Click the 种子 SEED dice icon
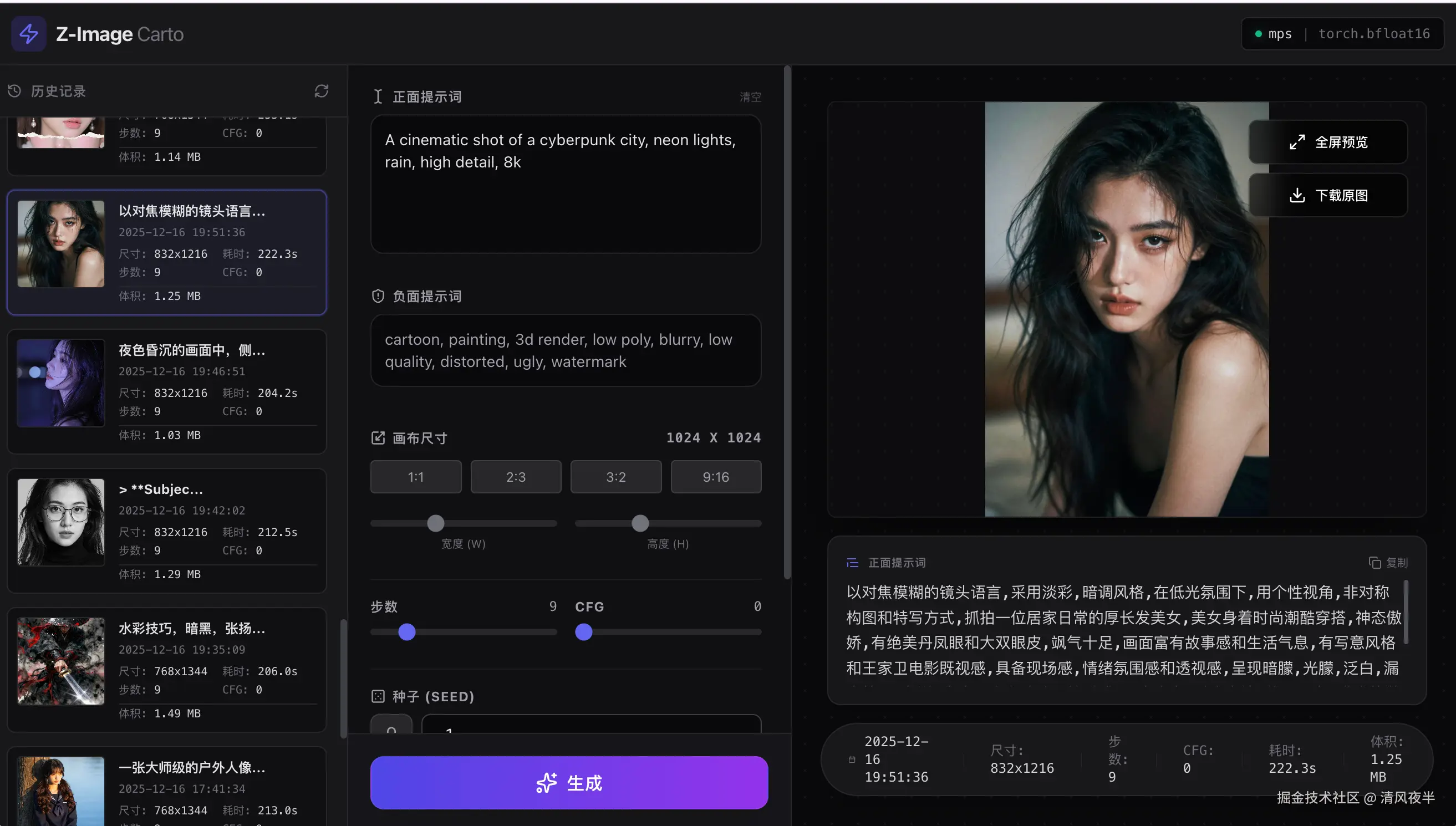Image resolution: width=1456 pixels, height=826 pixels. 378,696
